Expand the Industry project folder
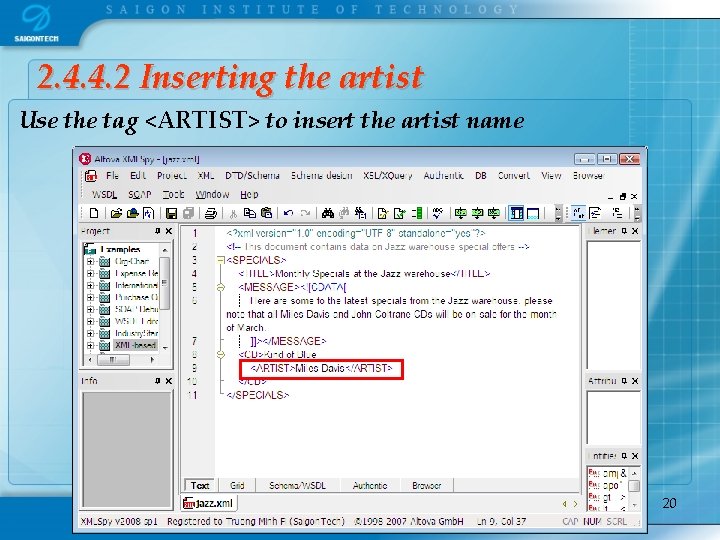Screen dimensions: 720x540 click(x=90, y=333)
